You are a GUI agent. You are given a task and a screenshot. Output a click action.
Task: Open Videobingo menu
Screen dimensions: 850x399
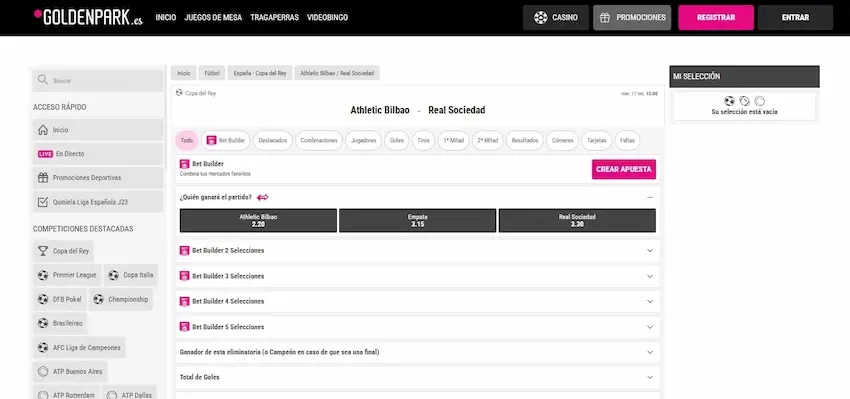(x=327, y=17)
